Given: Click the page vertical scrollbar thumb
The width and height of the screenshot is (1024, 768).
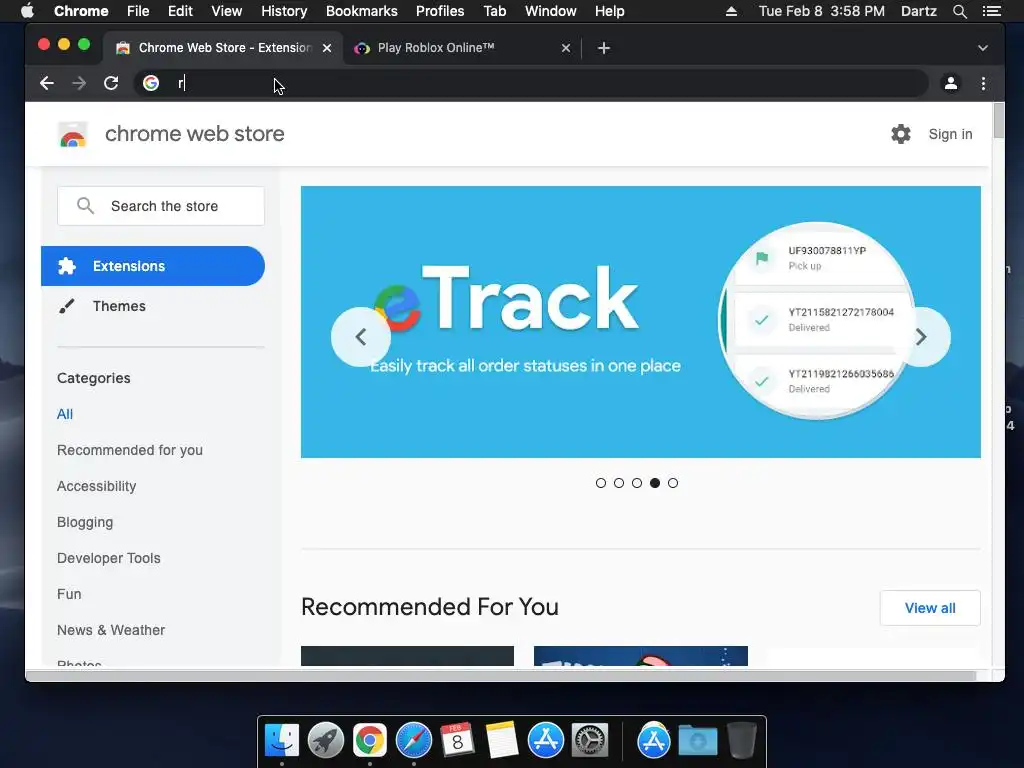Looking at the screenshot, I should (x=998, y=120).
